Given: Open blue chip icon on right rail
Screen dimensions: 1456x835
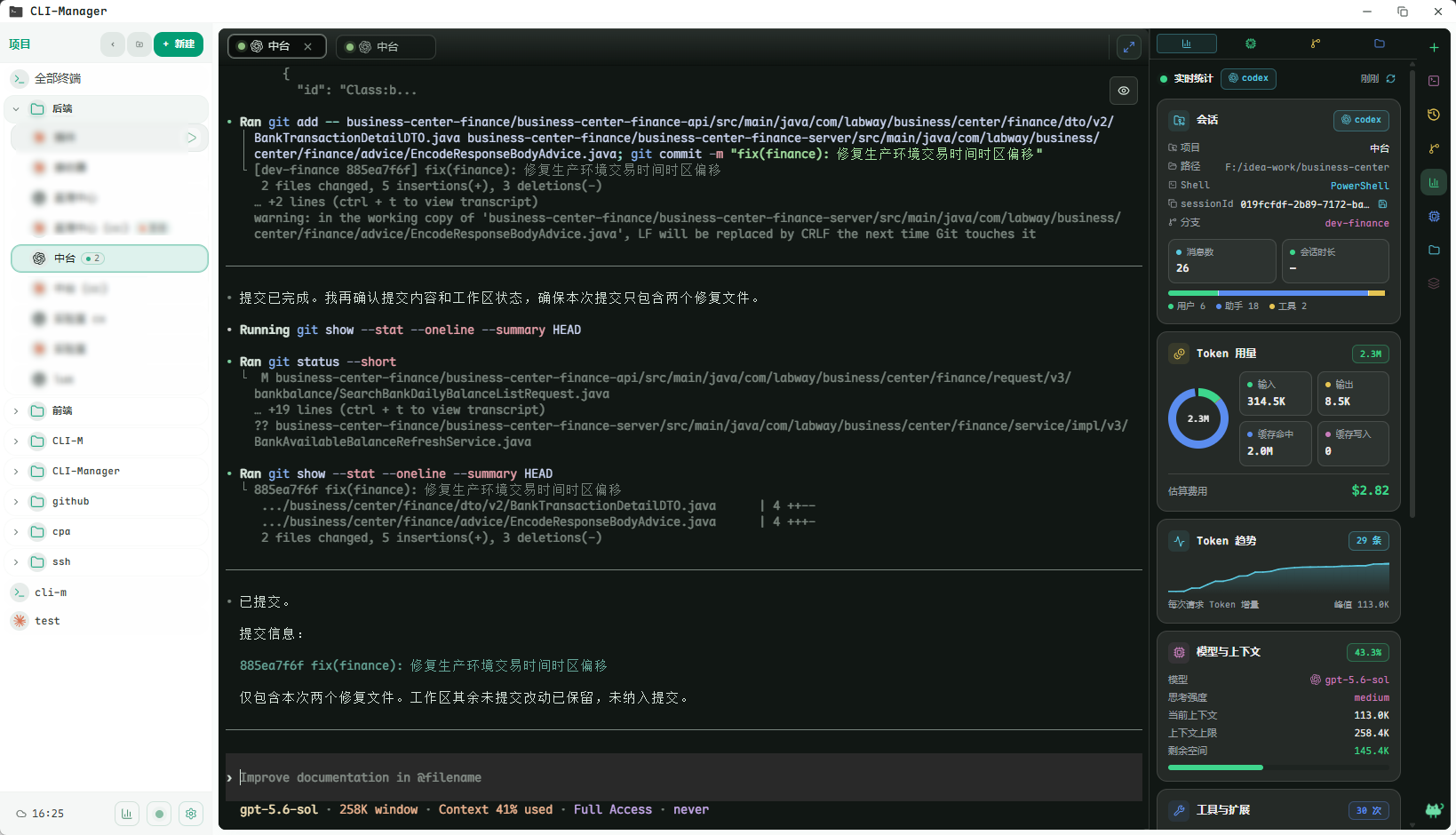Looking at the screenshot, I should pyautogui.click(x=1434, y=216).
